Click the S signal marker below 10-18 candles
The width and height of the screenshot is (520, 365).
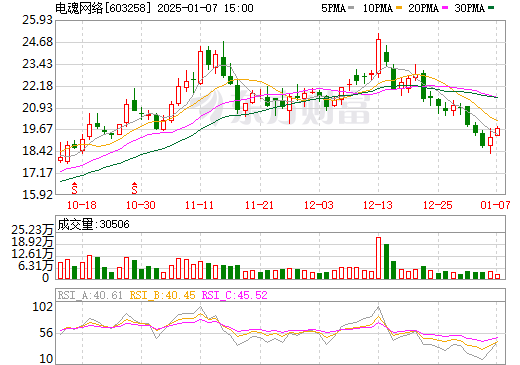(74, 188)
